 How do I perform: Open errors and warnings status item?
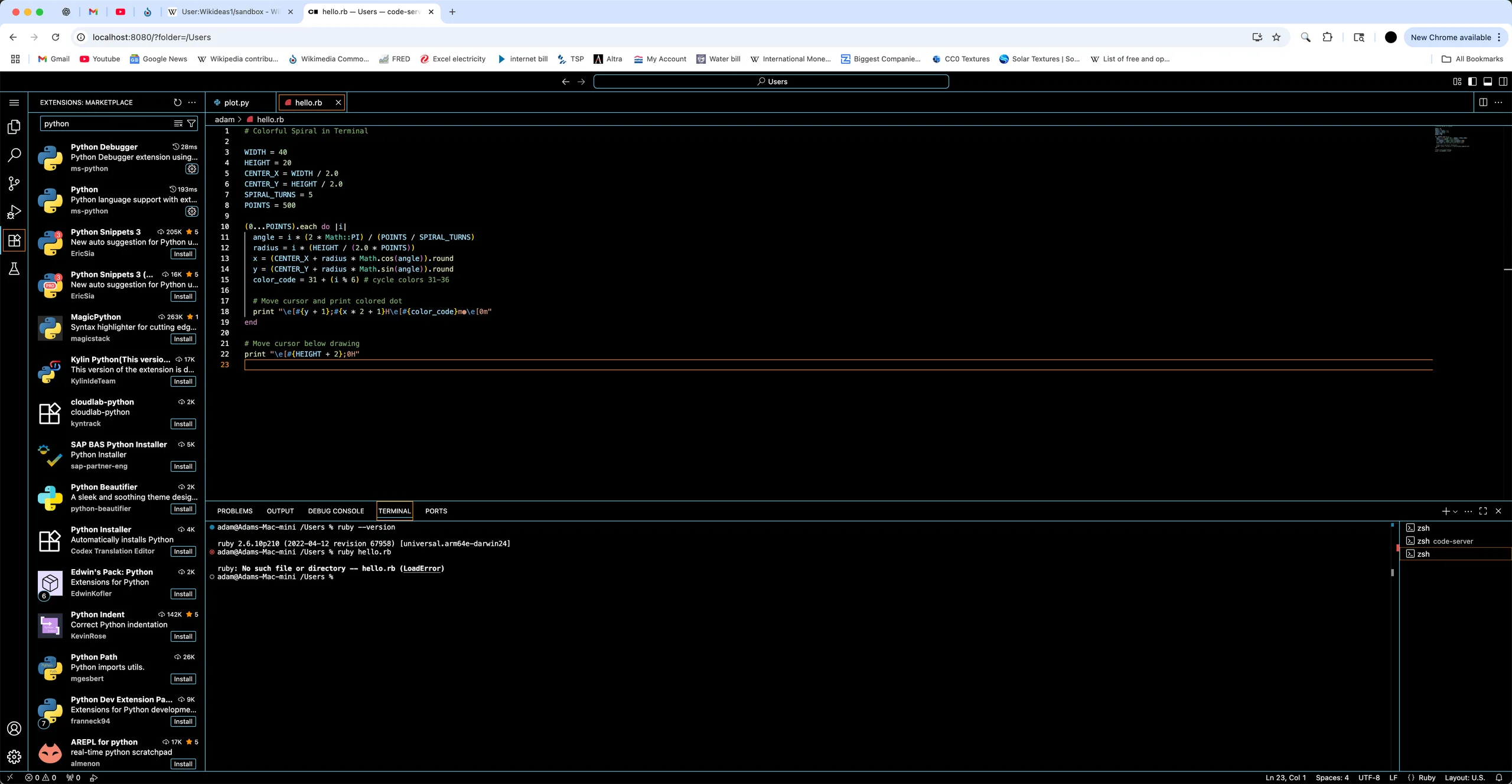(x=40, y=778)
